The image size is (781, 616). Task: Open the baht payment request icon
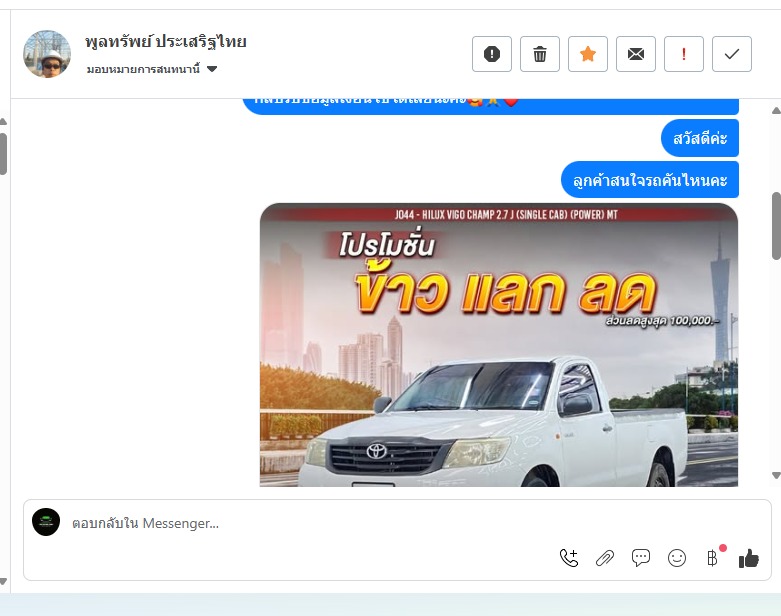coord(713,558)
